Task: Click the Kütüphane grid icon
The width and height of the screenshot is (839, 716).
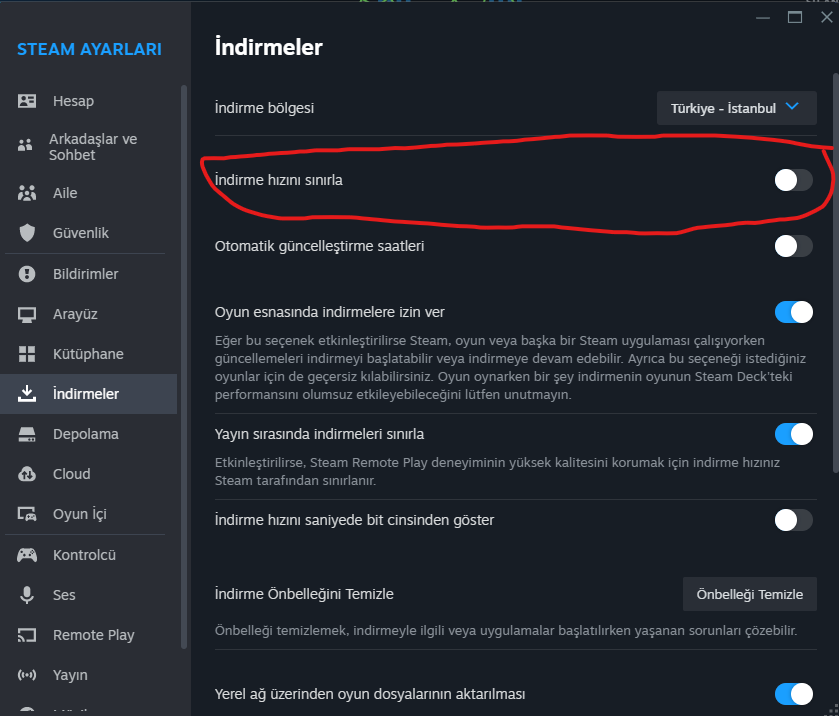Action: click(x=27, y=354)
